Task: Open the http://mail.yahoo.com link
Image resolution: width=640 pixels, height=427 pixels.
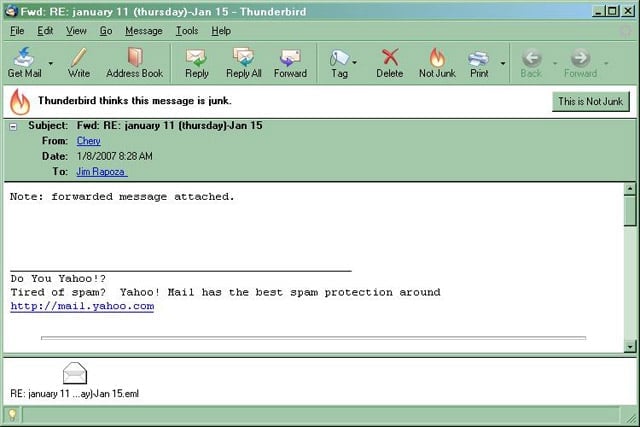Action: 82,307
